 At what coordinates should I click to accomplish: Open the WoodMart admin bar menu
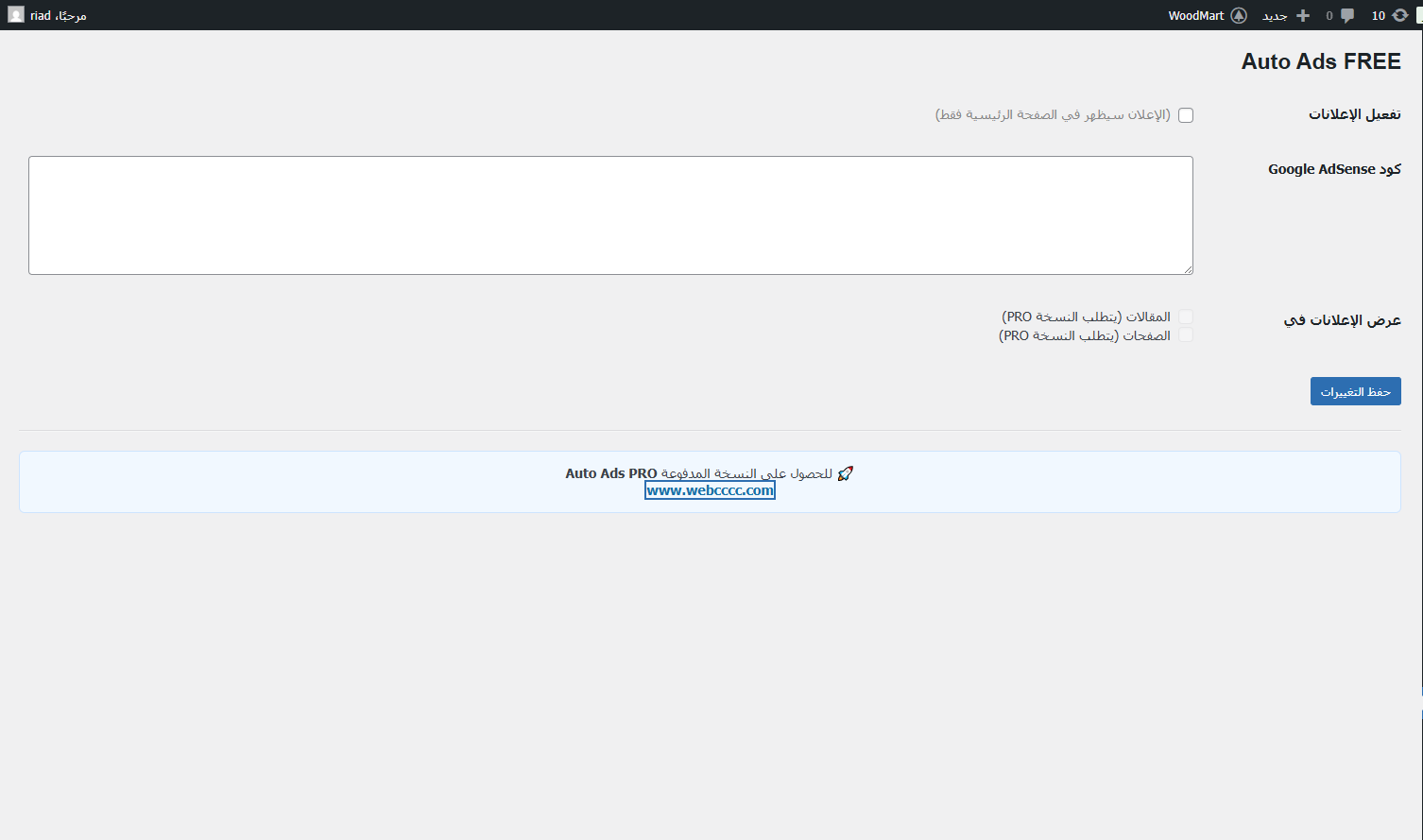1196,16
